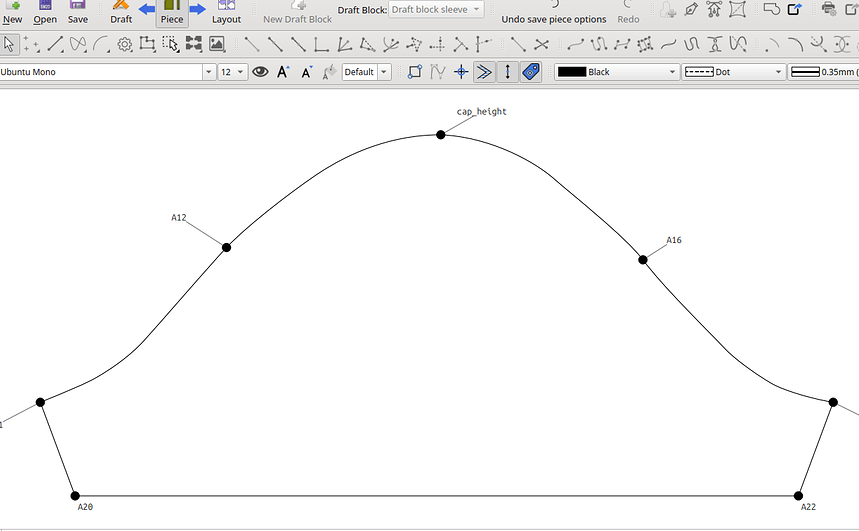Toggle the piece label tag display
859x531 pixels.
pos(531,72)
